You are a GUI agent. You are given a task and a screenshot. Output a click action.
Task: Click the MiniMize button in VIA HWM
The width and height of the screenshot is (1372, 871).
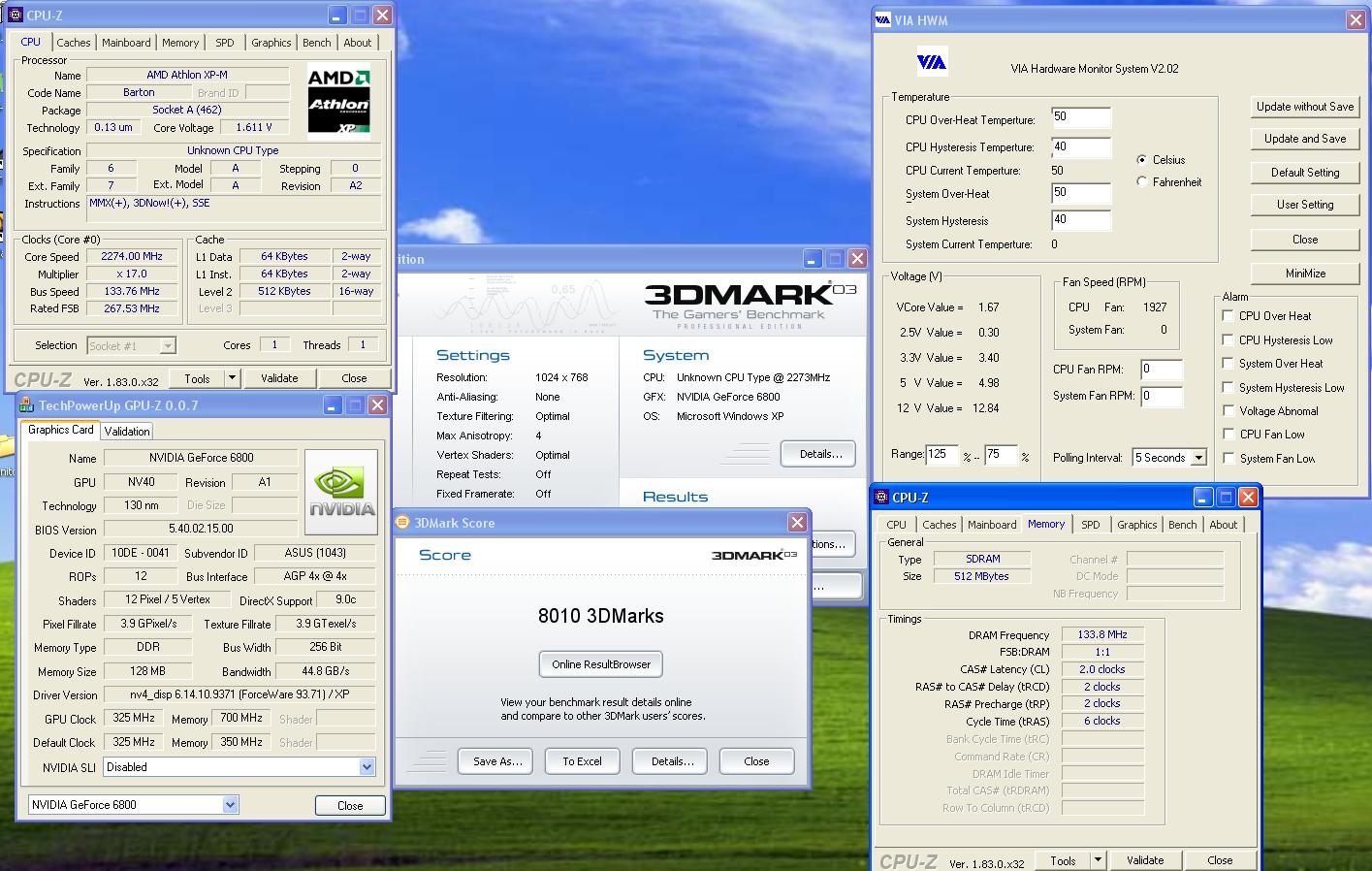[x=1305, y=274]
